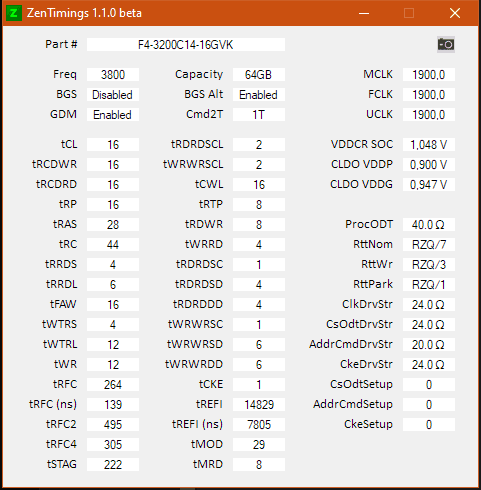The height and width of the screenshot is (490, 481).
Task: Click the VDDCR SOC voltage 1,048 V
Action: coord(429,144)
